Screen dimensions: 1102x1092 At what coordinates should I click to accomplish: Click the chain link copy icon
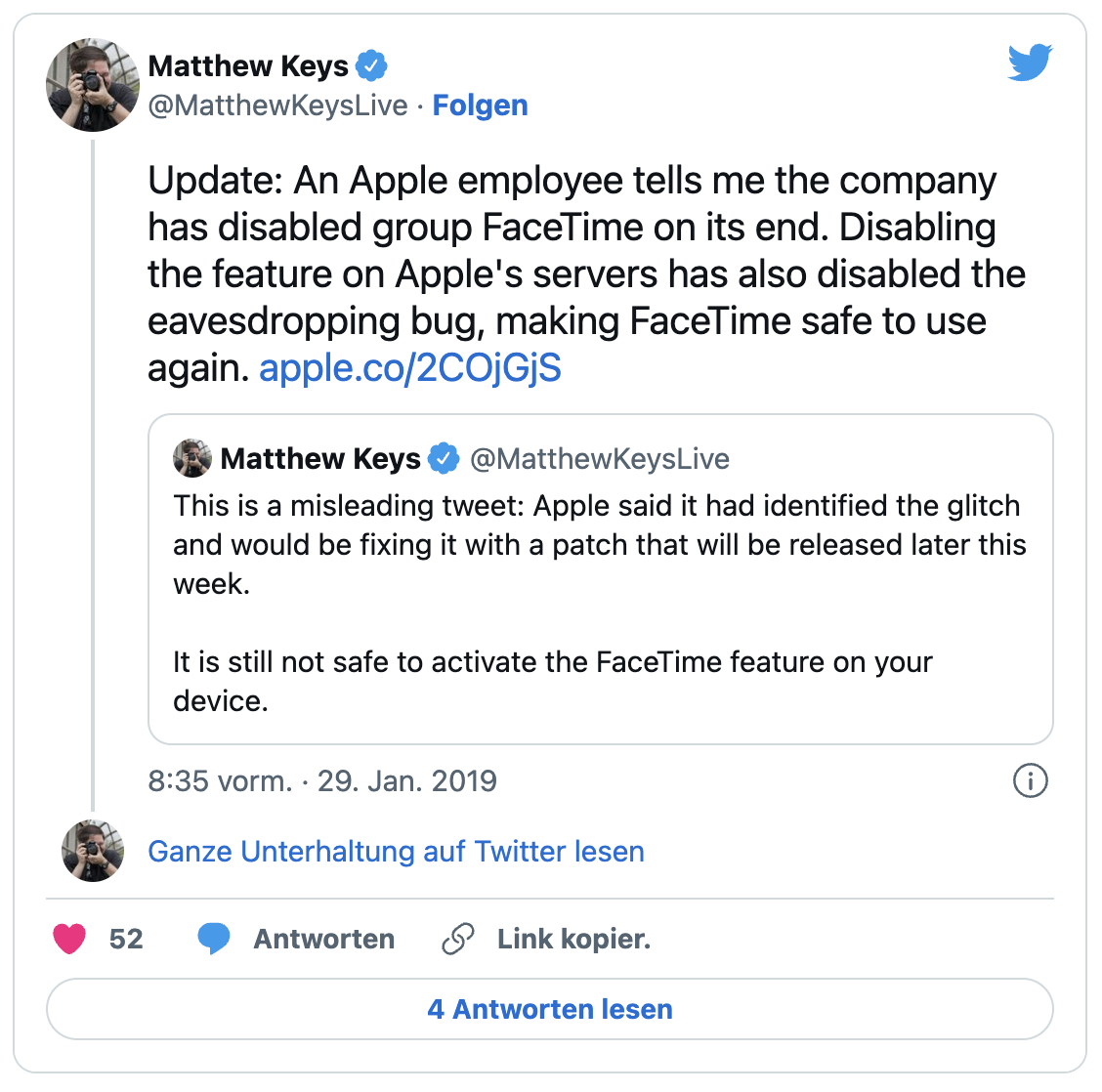458,939
